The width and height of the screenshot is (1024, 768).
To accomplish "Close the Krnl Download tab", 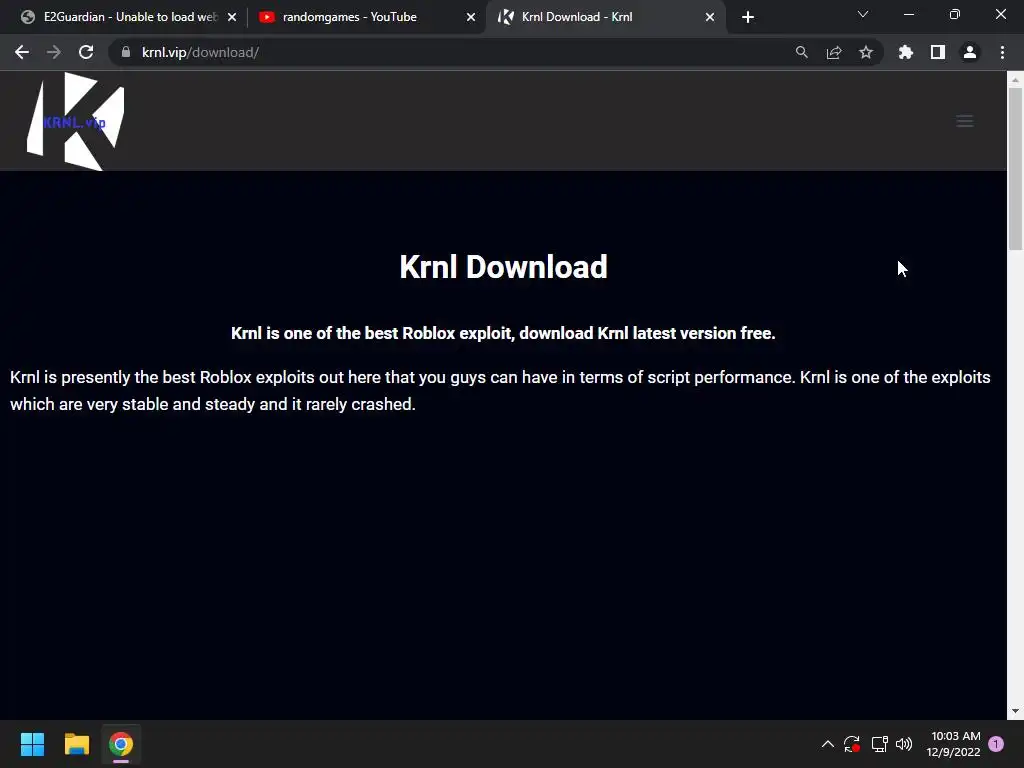I will click(710, 17).
